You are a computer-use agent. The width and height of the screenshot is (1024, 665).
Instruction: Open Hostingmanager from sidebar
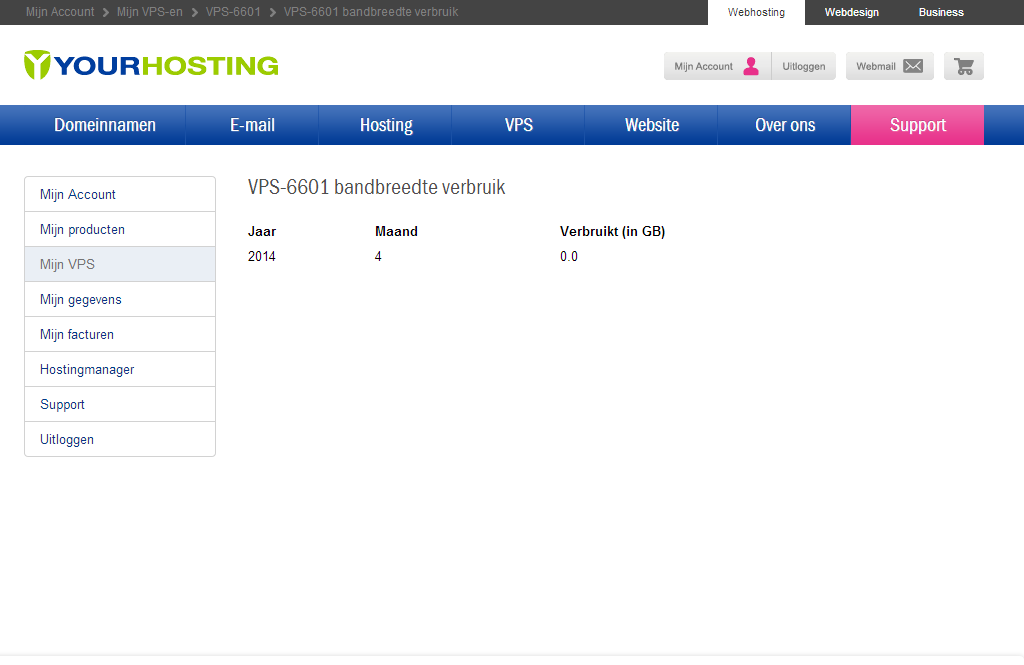[x=87, y=369]
